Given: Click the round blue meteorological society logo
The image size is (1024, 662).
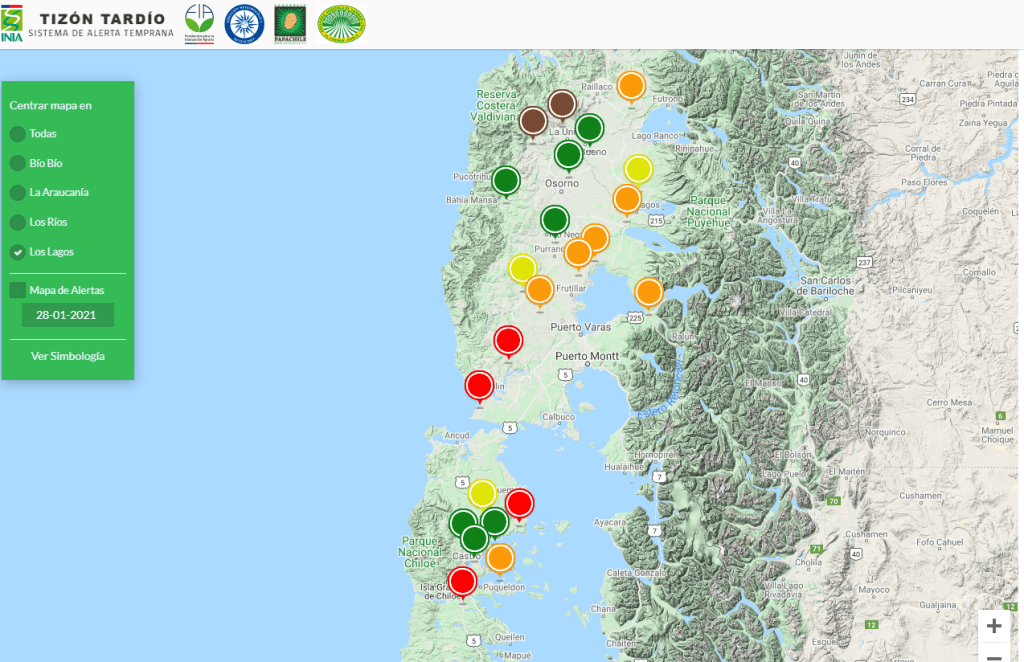Looking at the screenshot, I should point(244,23).
